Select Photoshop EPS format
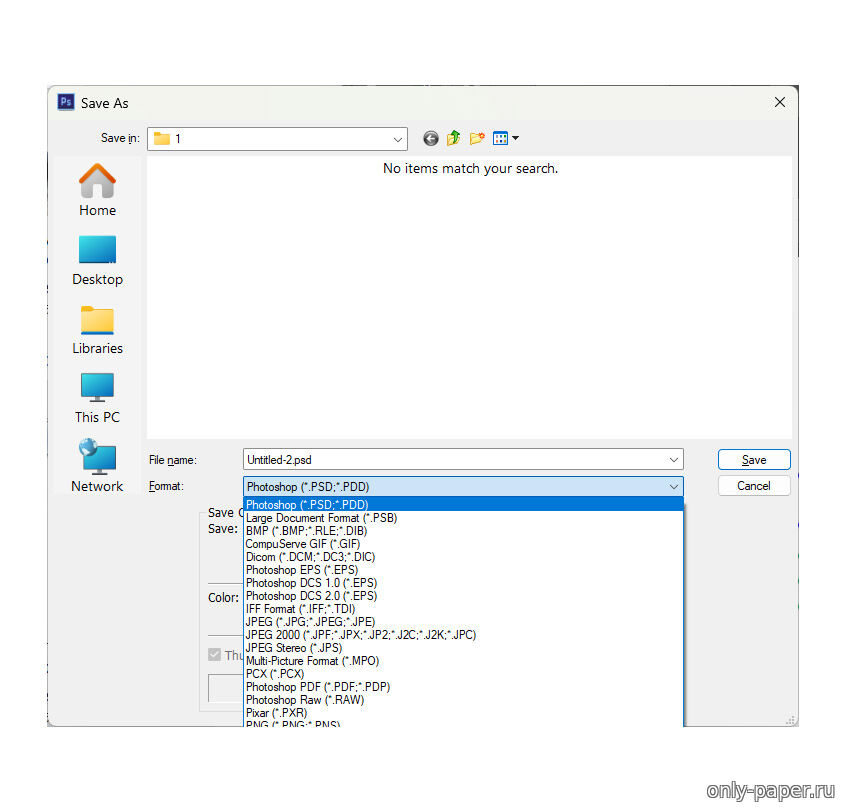The width and height of the screenshot is (845, 812). (x=463, y=570)
